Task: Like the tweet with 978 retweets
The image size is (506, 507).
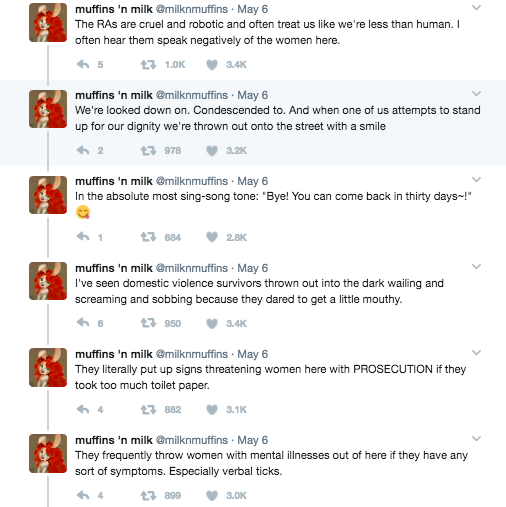Action: coord(212,151)
